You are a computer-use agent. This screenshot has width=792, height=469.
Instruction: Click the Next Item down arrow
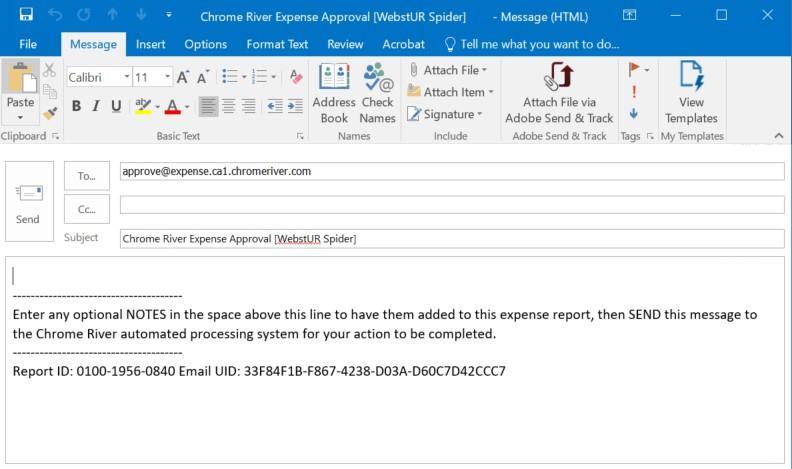141,15
